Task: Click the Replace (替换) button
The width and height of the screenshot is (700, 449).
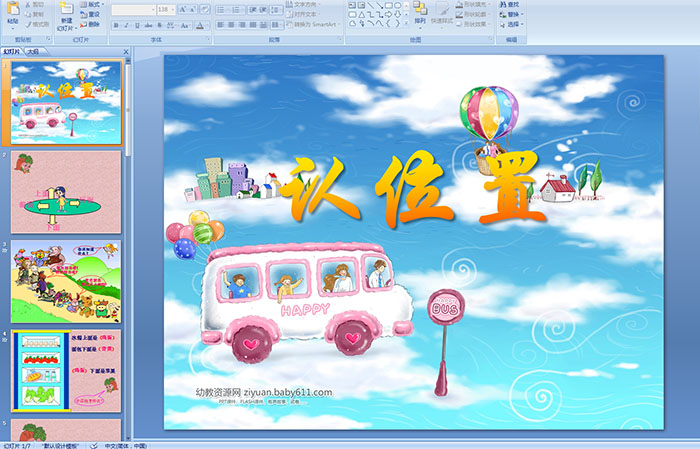Action: point(512,14)
